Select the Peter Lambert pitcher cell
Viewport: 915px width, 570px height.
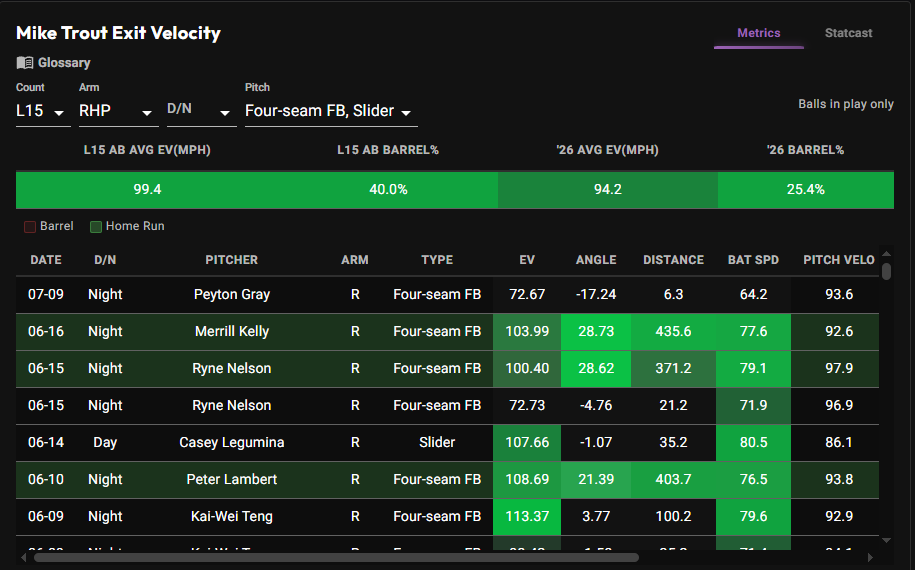[232, 479]
